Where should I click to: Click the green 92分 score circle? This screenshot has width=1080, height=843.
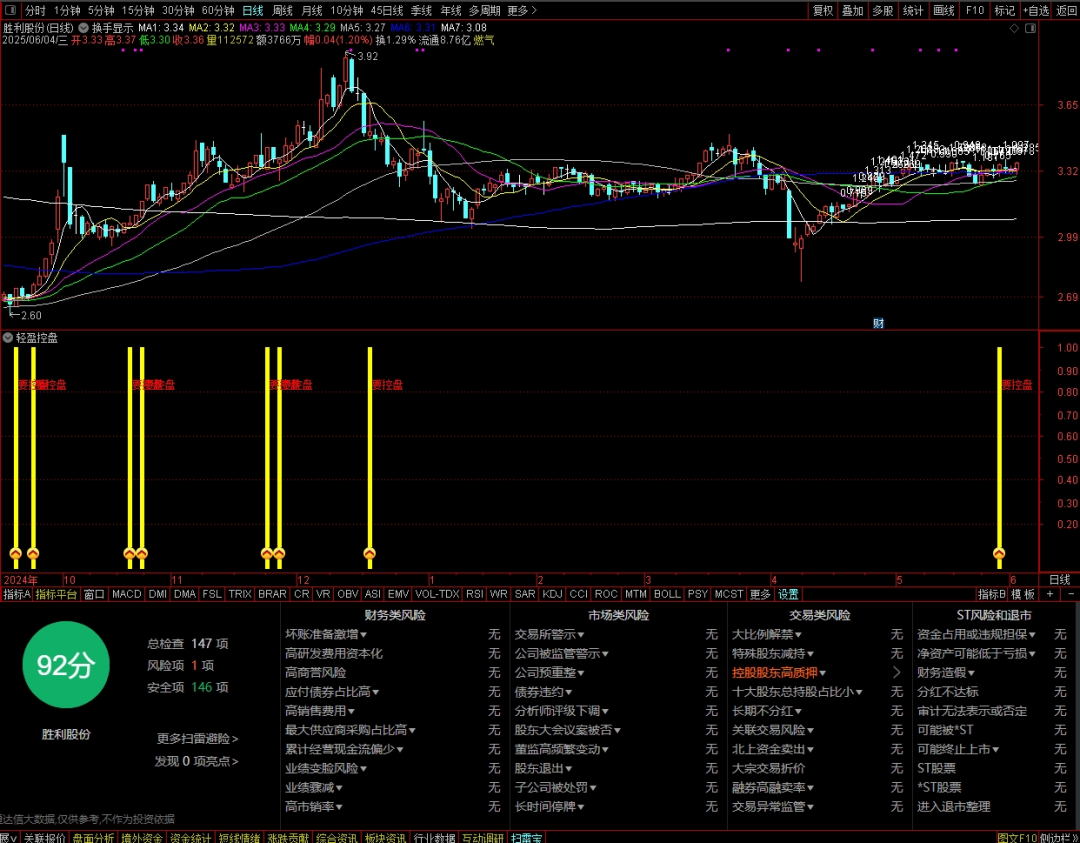[66, 665]
